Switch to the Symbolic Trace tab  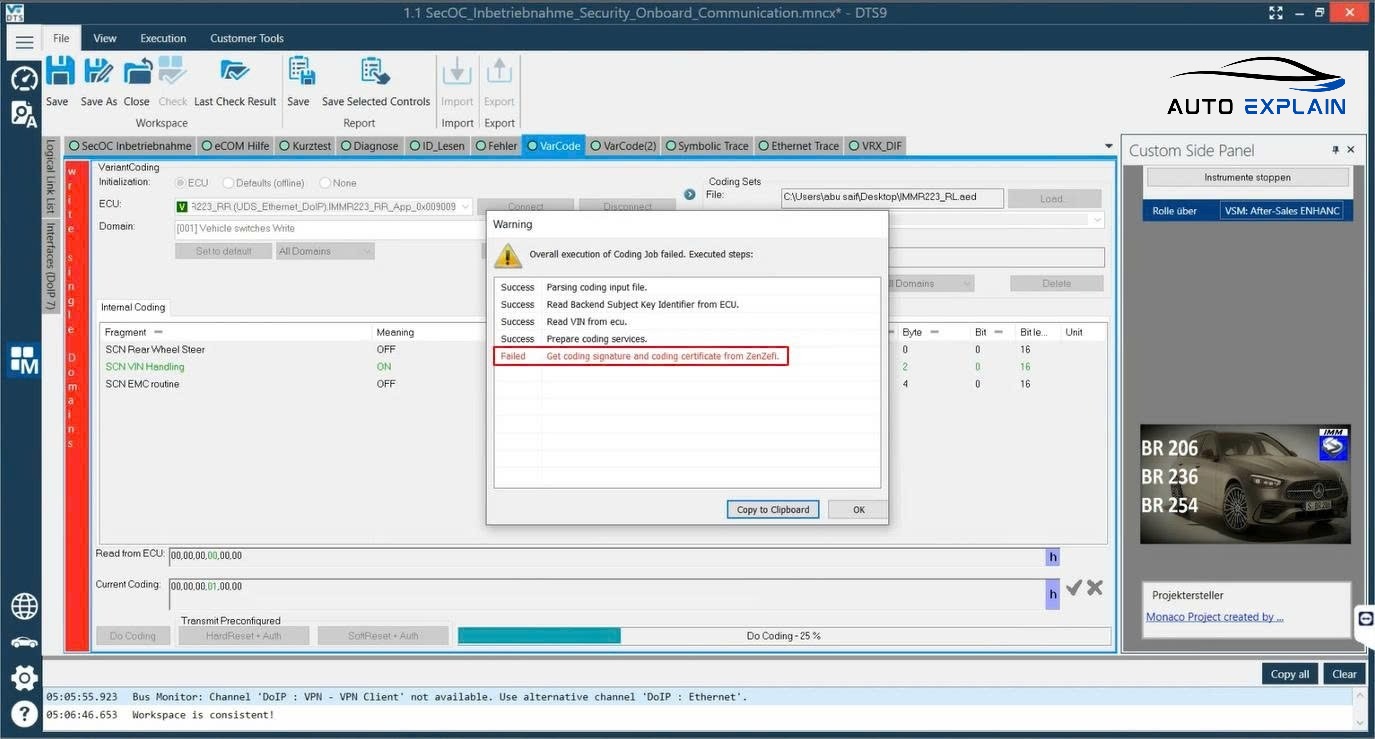[x=706, y=146]
